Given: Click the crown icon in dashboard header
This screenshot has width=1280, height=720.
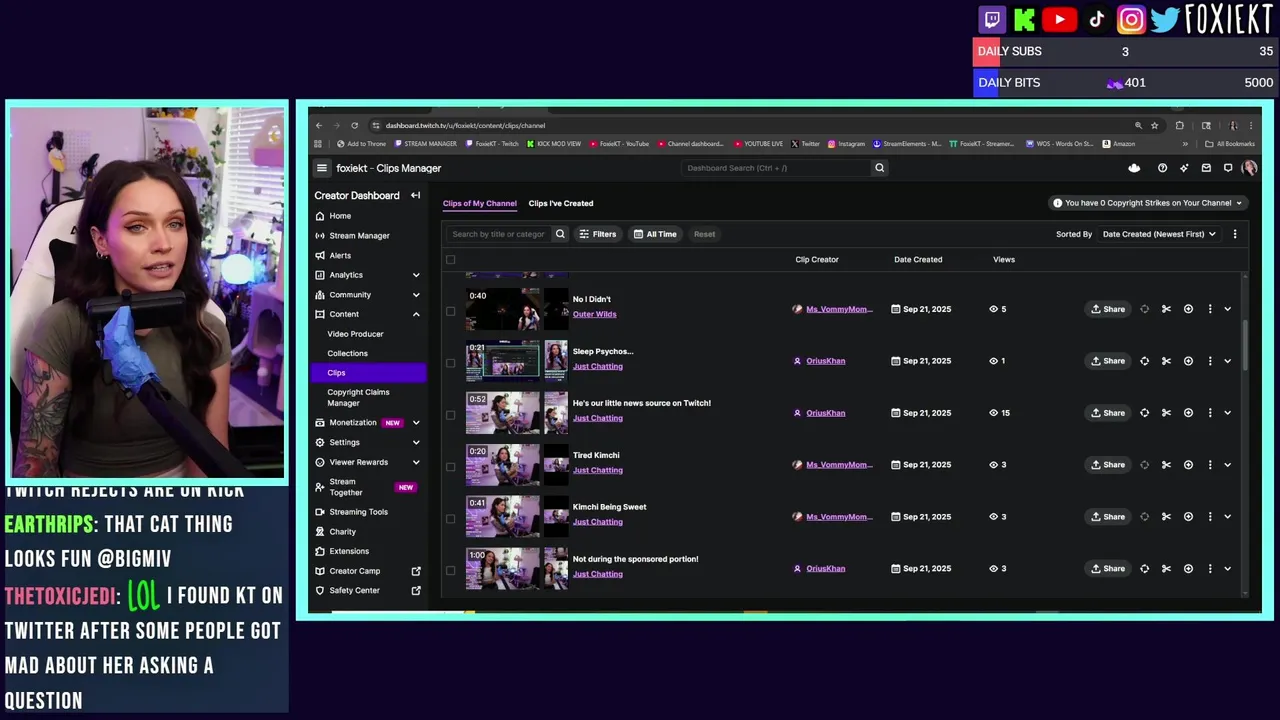Looking at the screenshot, I should coord(1134,168).
